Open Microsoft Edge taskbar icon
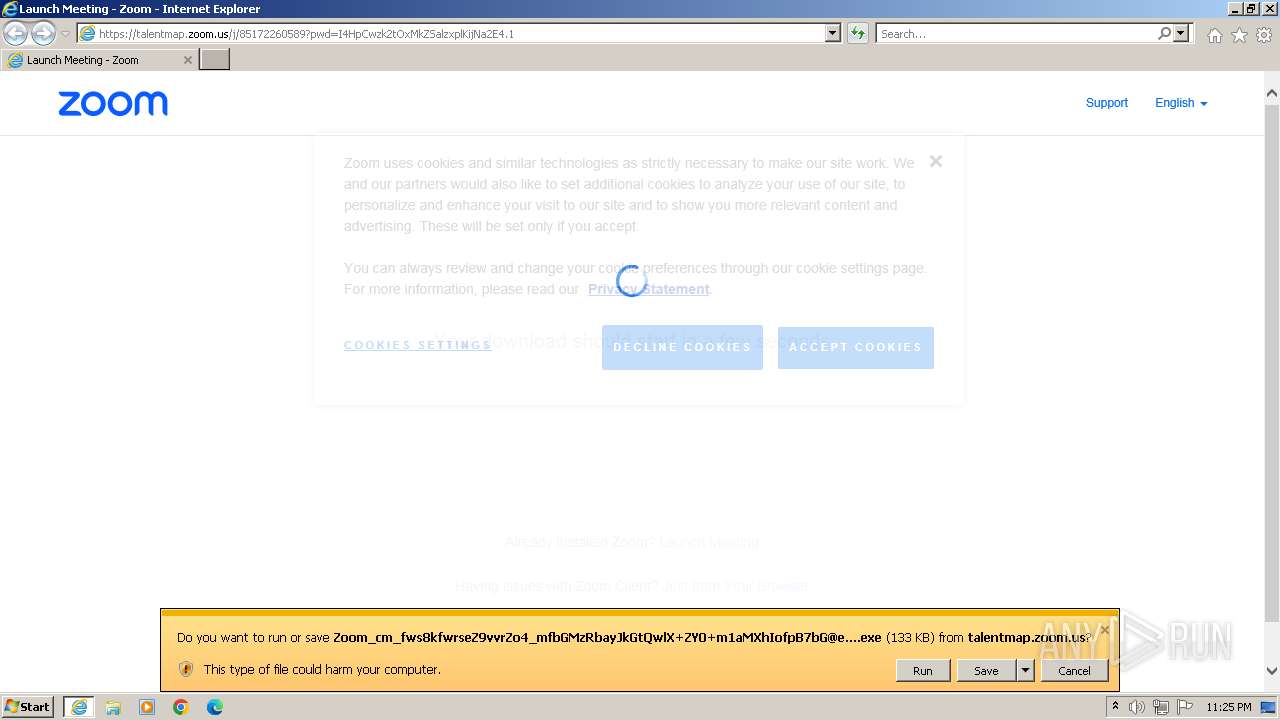1280x720 pixels. (215, 707)
